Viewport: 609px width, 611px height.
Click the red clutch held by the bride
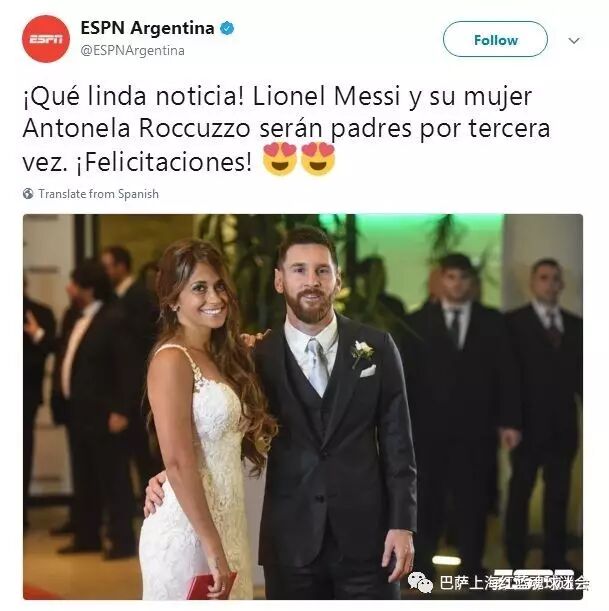coord(211,585)
